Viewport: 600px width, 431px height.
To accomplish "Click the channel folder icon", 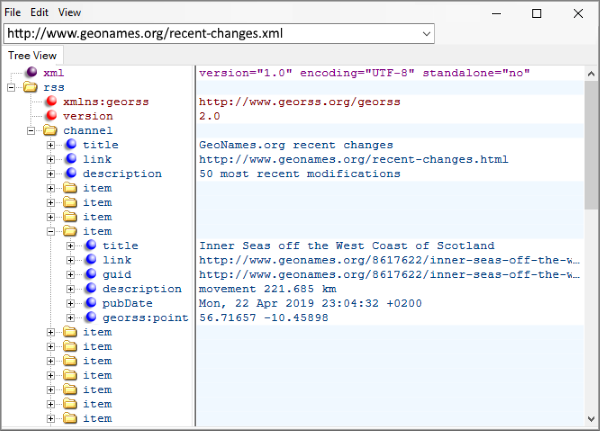I will coord(50,130).
